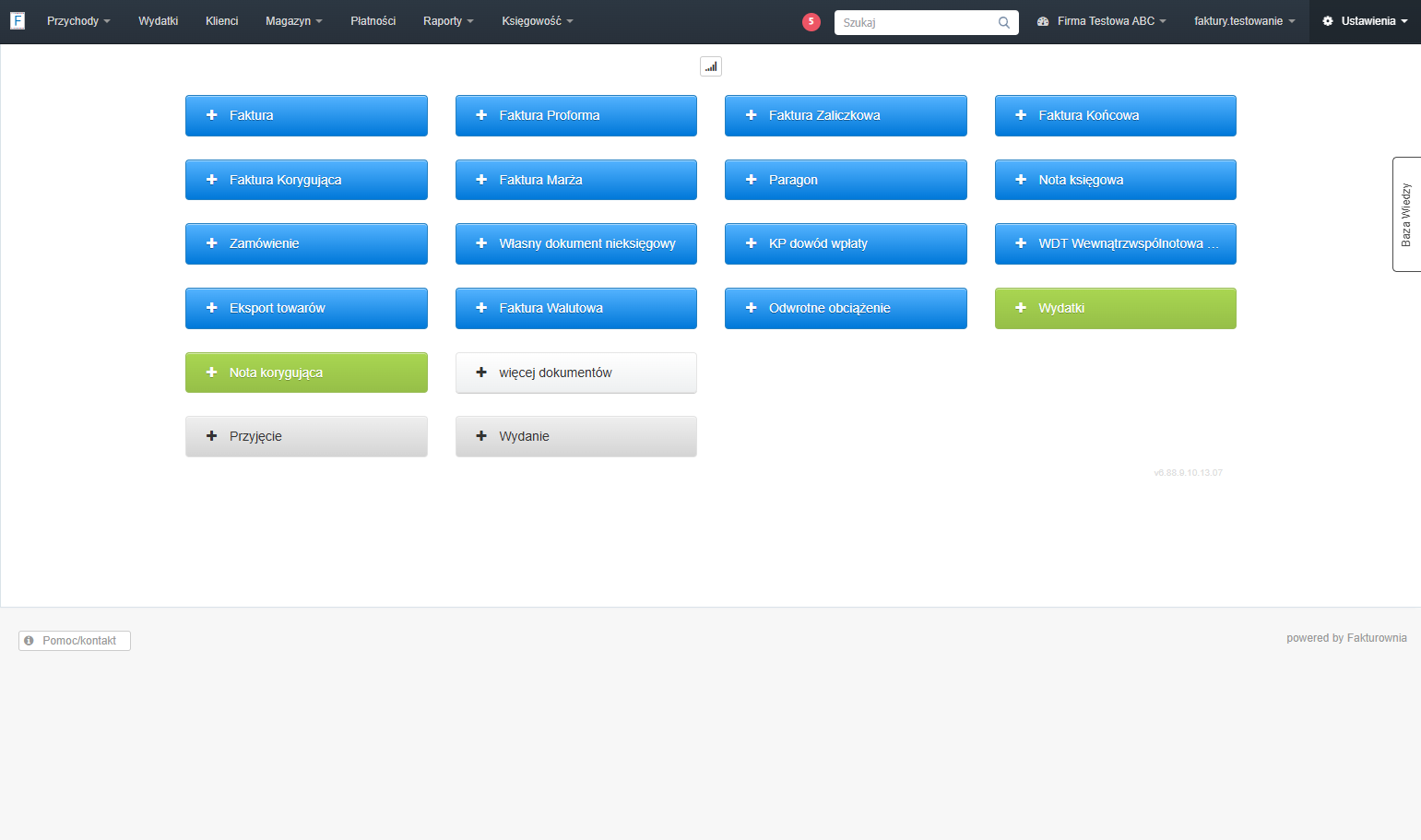This screenshot has width=1421, height=840.
Task: Click the dashboard icon beside Firma Testowa ABC
Action: [1043, 21]
